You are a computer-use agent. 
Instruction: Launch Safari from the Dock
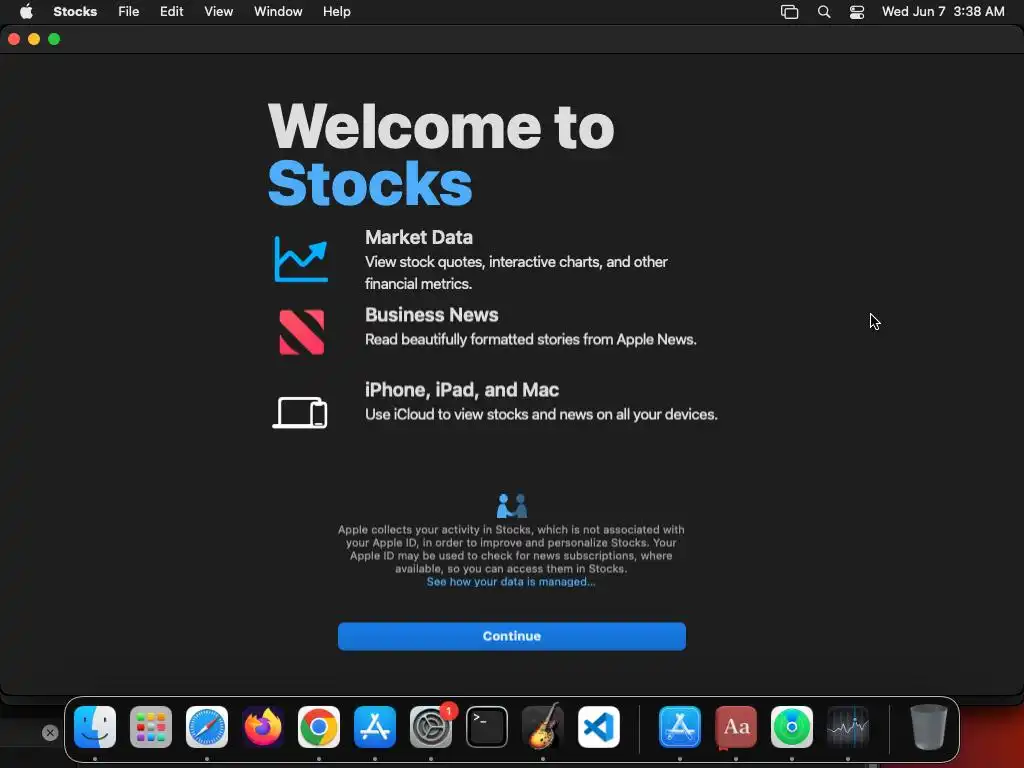click(x=207, y=727)
